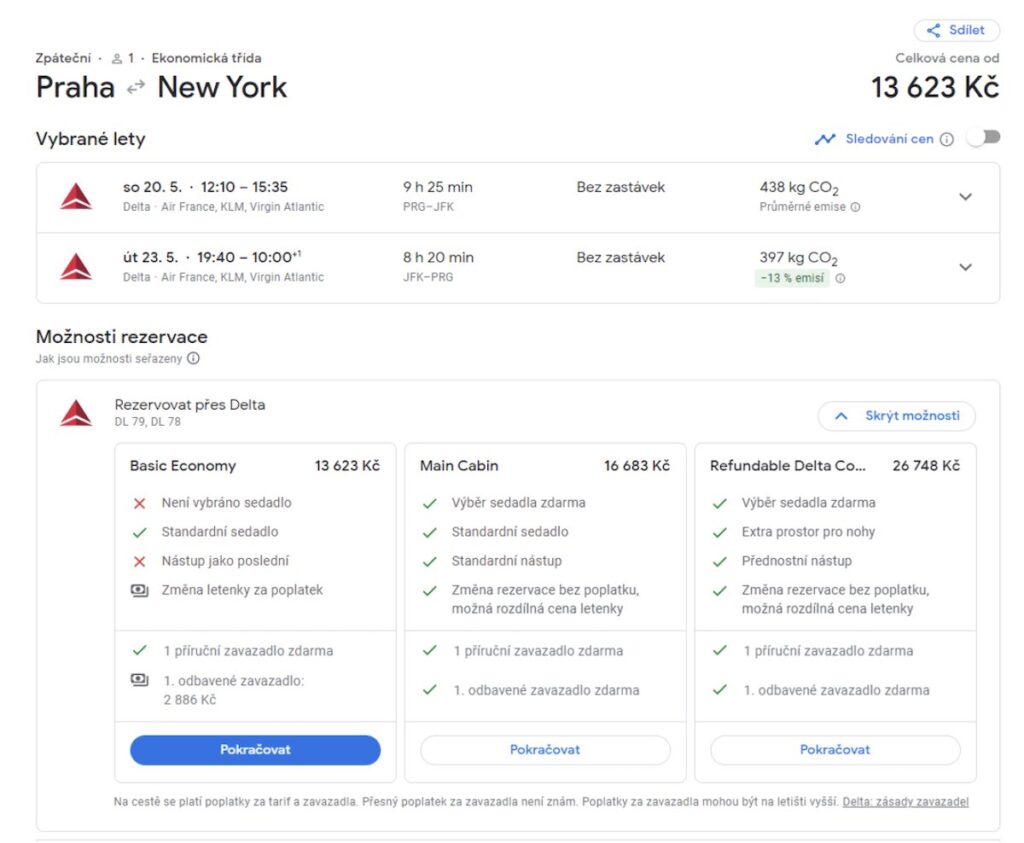Screen dimensions: 1024x843
Task: Expand details of the út 23. 5. return flight
Action: pos(965,267)
